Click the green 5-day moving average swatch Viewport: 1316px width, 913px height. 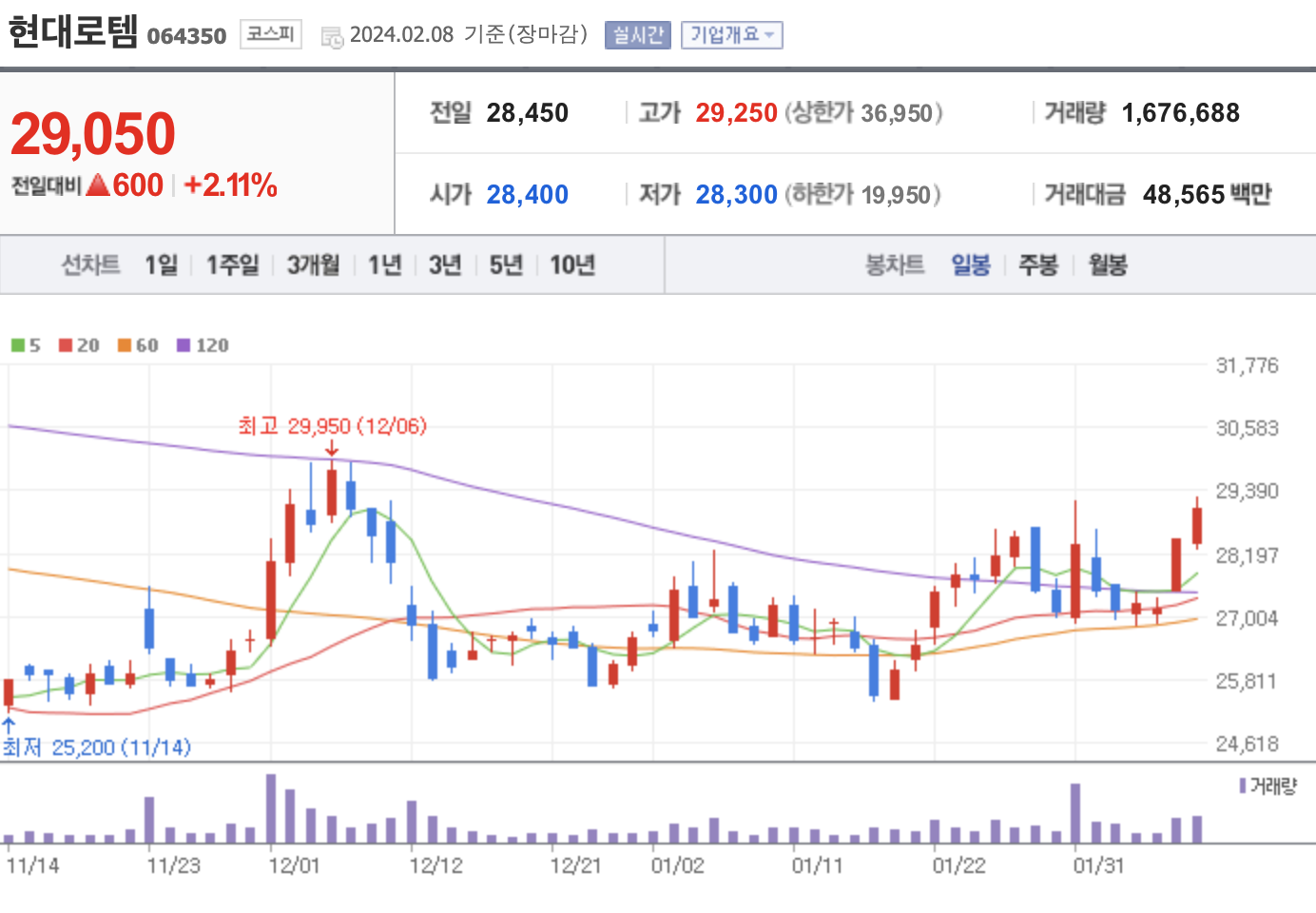(x=18, y=345)
